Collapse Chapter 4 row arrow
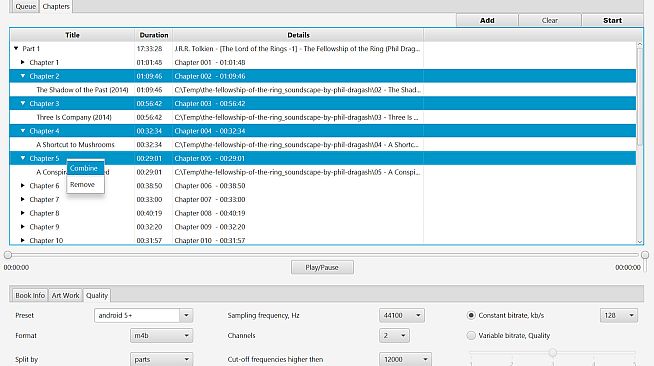Screen dimensions: 654x366 pyautogui.click(x=23, y=131)
